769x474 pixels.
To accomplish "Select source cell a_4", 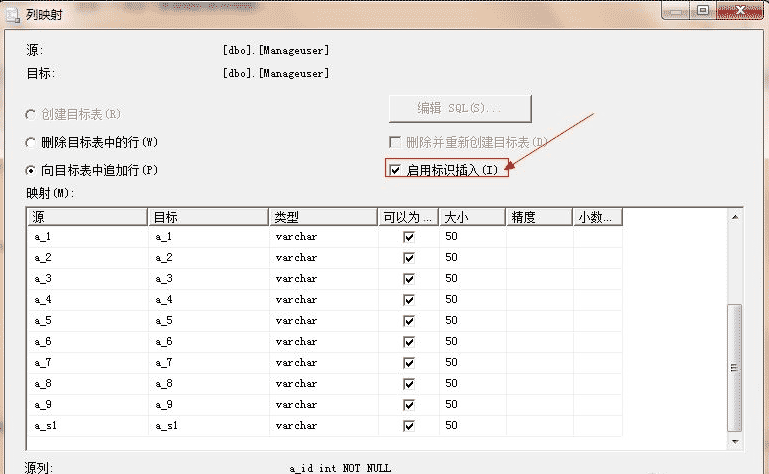I will tap(87, 300).
